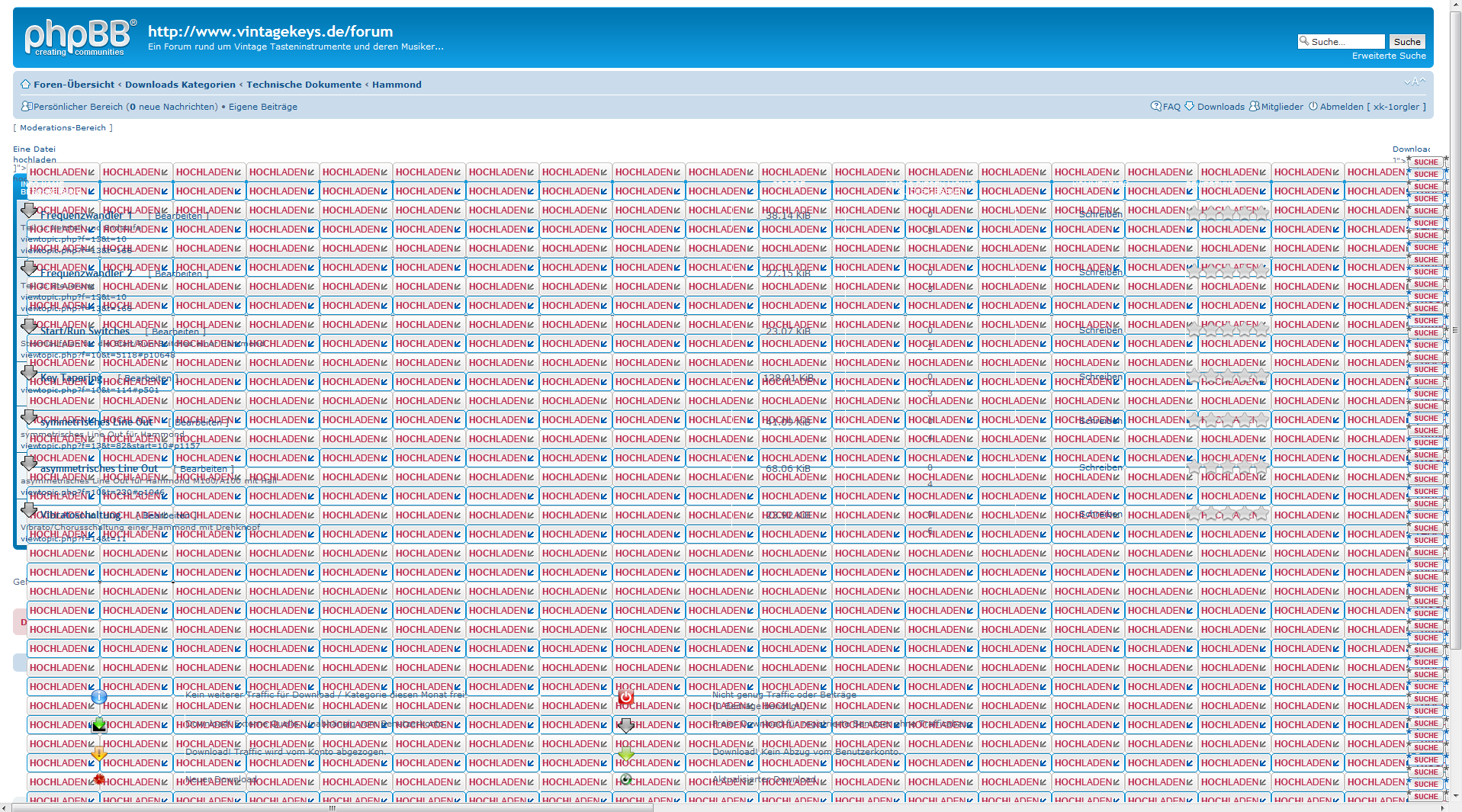Click the gray download arrow beside Frequenzwandler 1

29,210
